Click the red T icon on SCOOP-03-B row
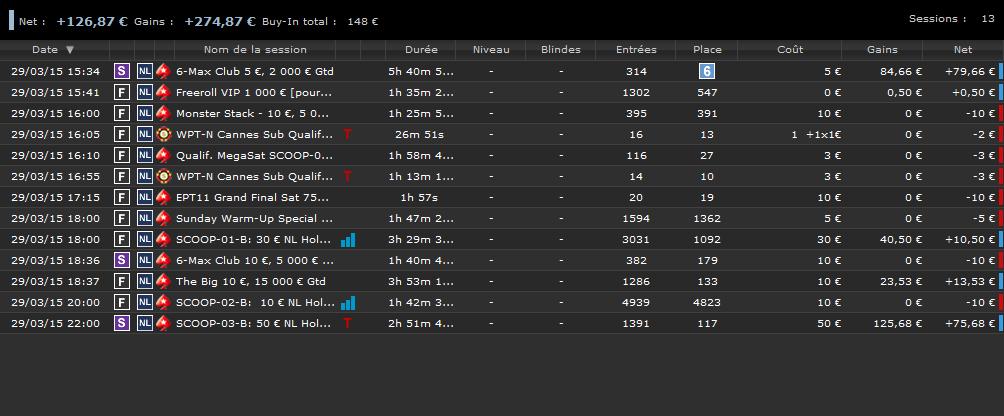The height and width of the screenshot is (416, 1004). (347, 323)
